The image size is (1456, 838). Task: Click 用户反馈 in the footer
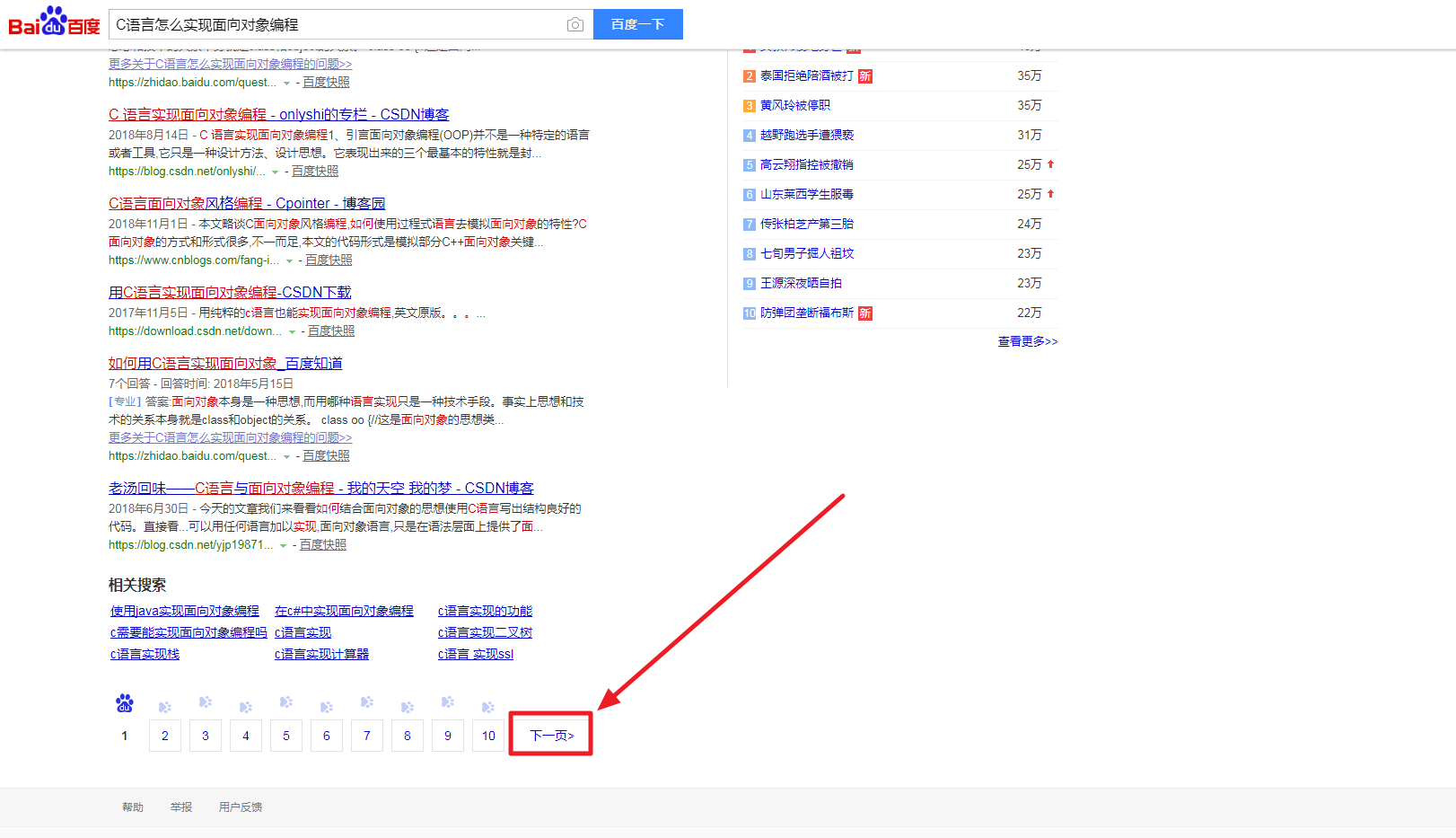[241, 807]
